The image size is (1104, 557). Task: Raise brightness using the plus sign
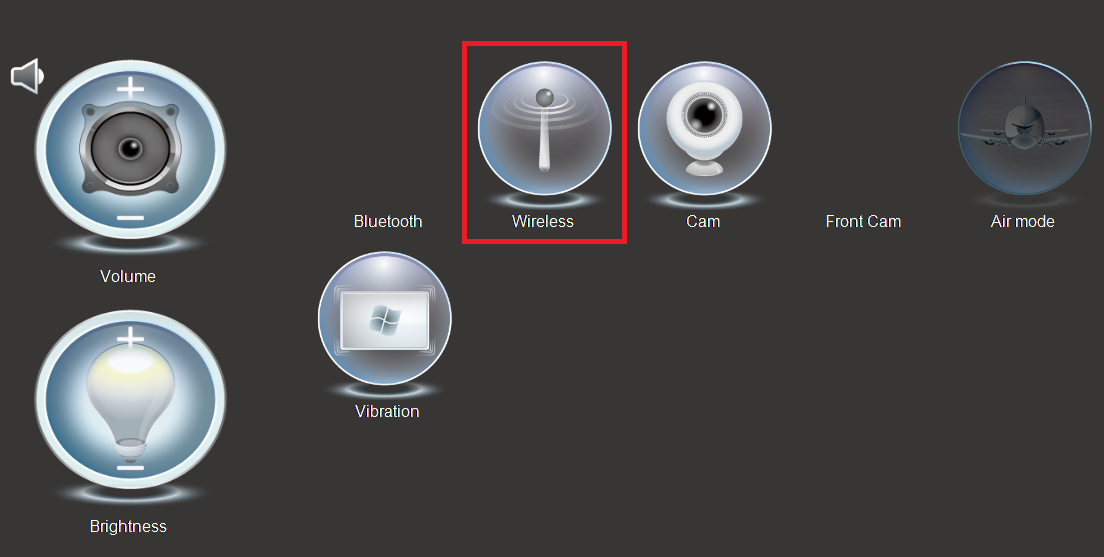130,338
